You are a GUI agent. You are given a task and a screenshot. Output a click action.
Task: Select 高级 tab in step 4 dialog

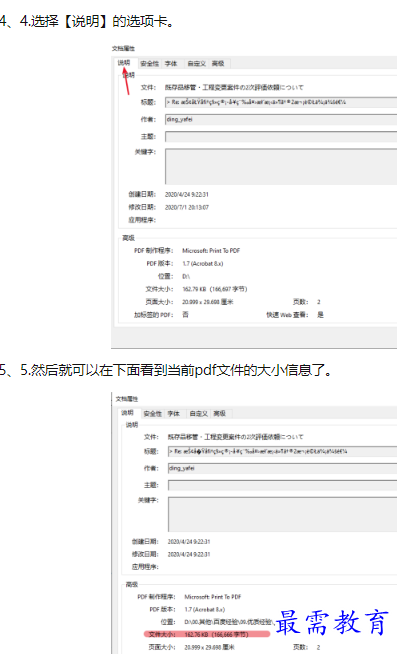(x=218, y=63)
